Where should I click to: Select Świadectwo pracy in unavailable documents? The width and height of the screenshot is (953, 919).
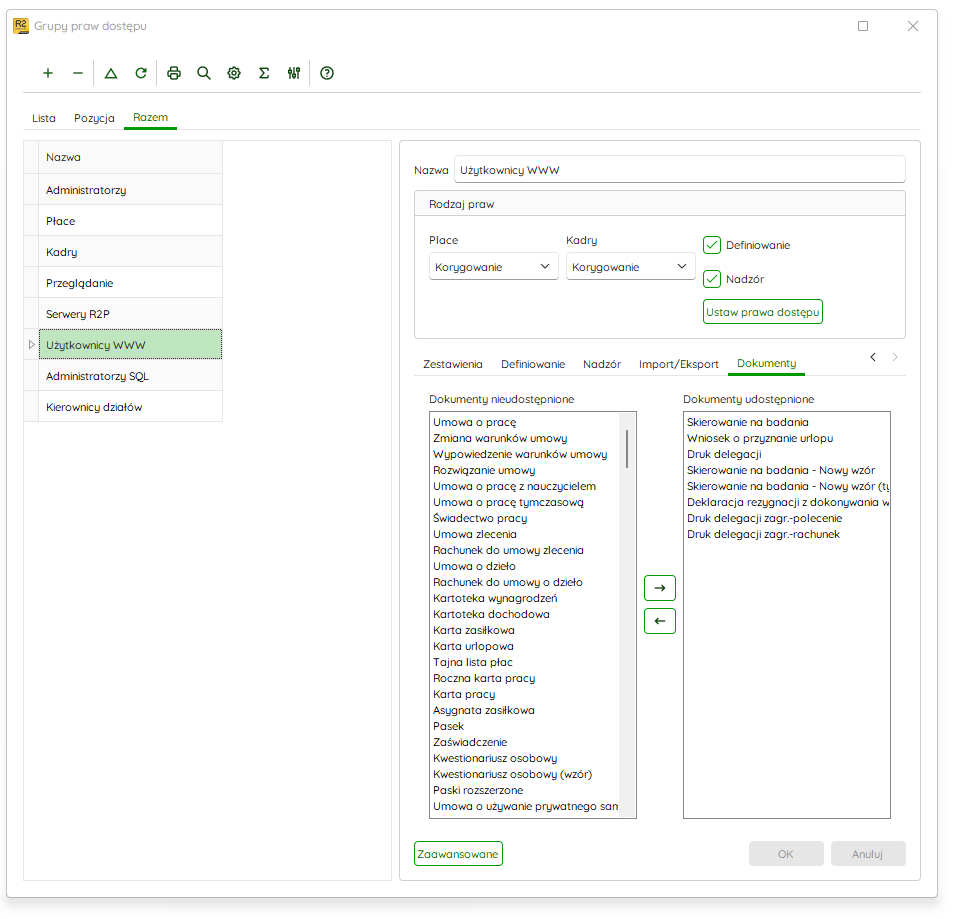(x=480, y=518)
